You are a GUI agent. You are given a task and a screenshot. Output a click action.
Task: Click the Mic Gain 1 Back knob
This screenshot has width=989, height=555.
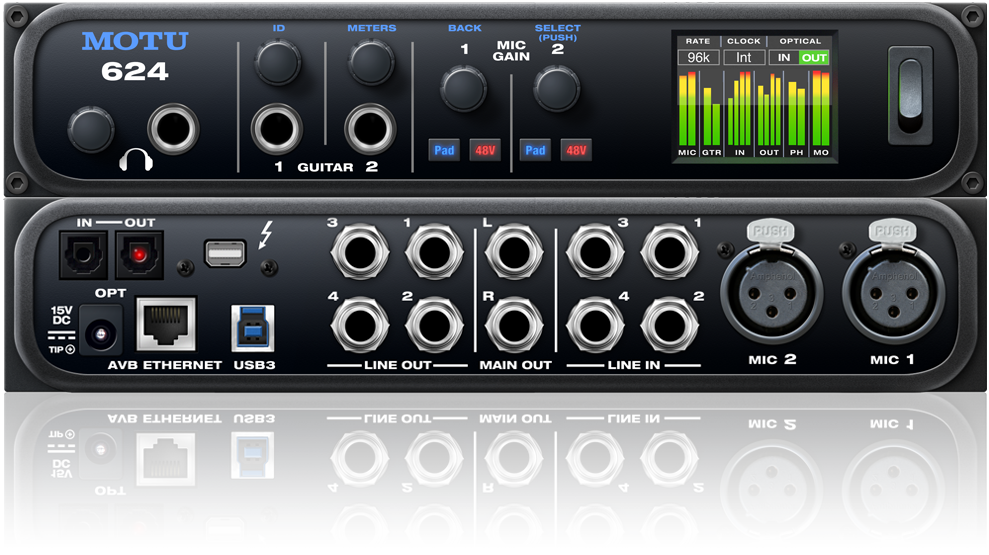(463, 89)
